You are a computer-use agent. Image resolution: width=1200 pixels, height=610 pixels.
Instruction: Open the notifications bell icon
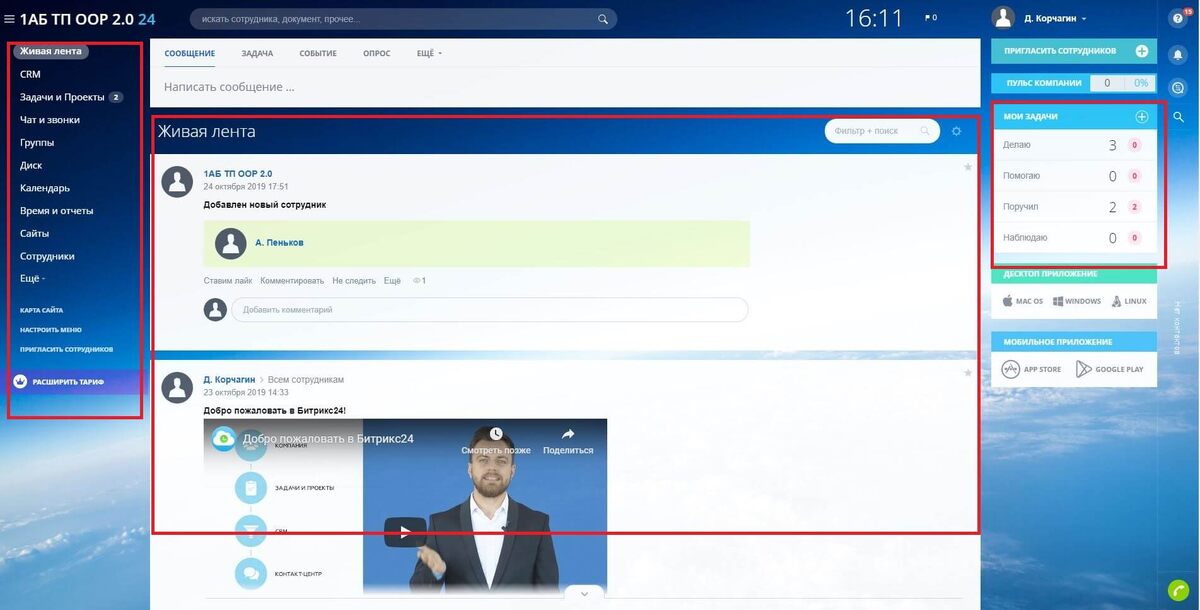1178,54
